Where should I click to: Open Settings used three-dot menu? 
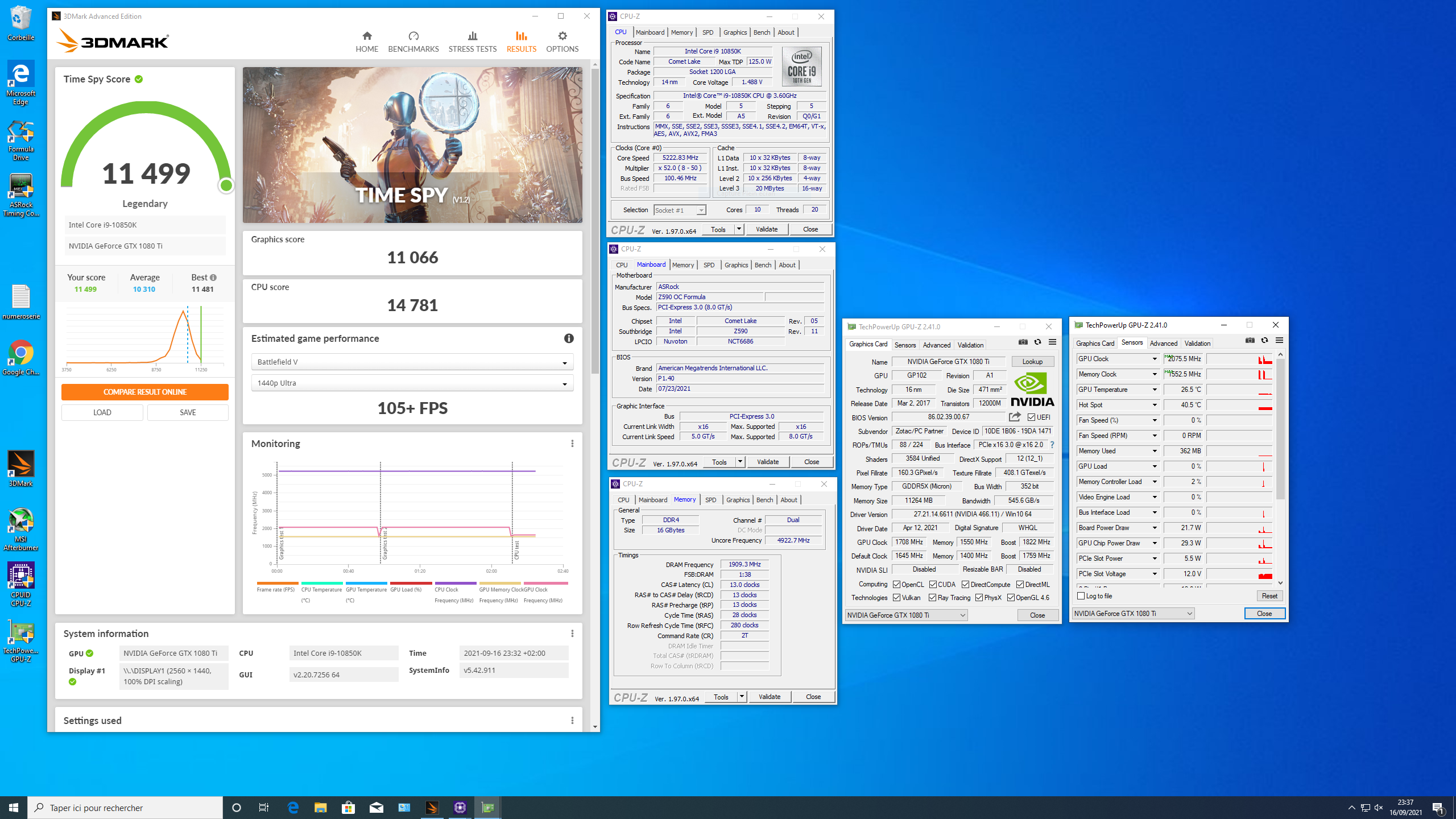(x=572, y=721)
